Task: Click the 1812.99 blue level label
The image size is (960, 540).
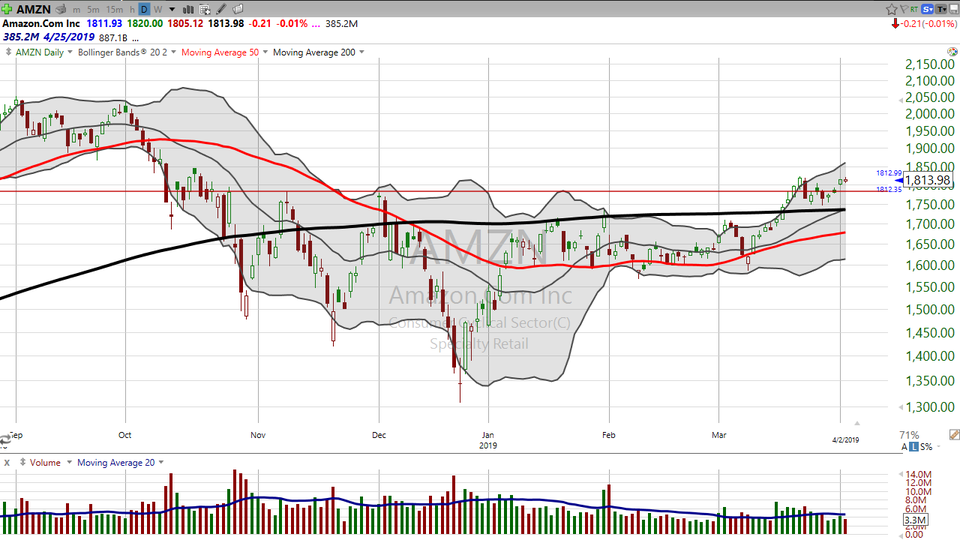Action: [889, 173]
